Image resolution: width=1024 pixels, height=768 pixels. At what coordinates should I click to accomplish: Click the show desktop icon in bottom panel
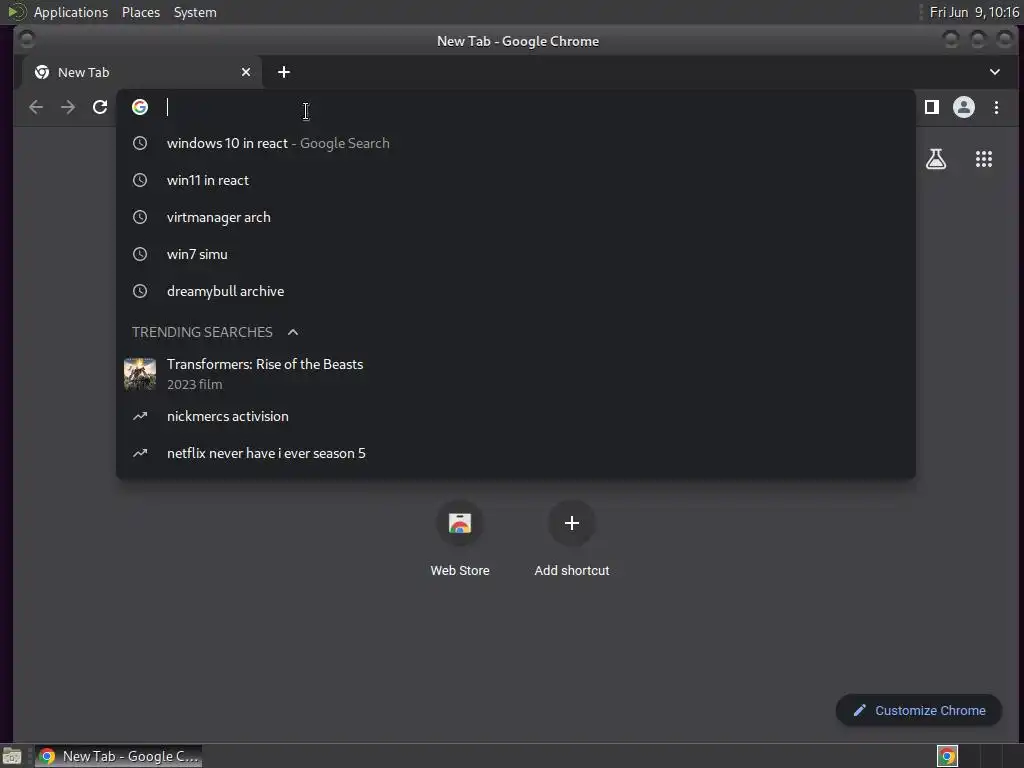(x=12, y=756)
